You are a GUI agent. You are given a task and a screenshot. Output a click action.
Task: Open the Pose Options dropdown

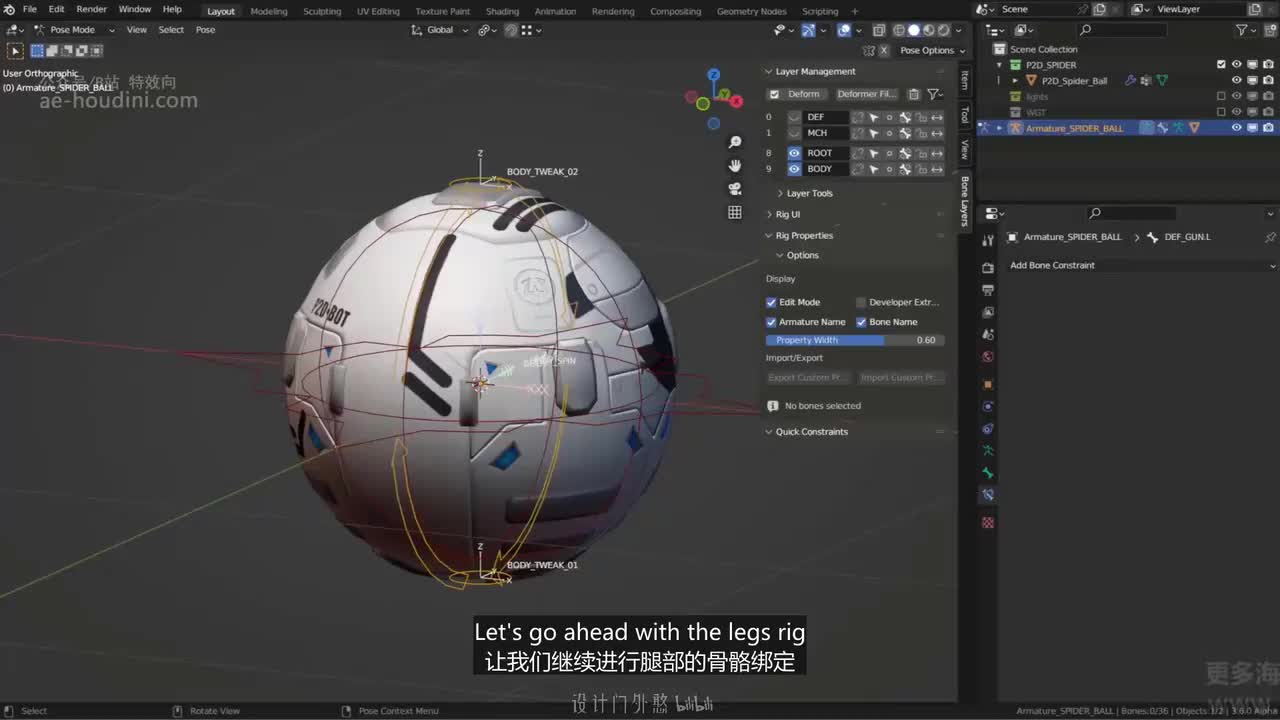(932, 50)
